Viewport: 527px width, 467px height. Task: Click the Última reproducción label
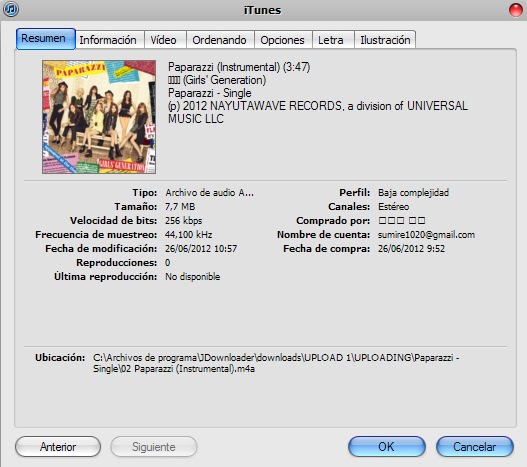[x=105, y=276]
